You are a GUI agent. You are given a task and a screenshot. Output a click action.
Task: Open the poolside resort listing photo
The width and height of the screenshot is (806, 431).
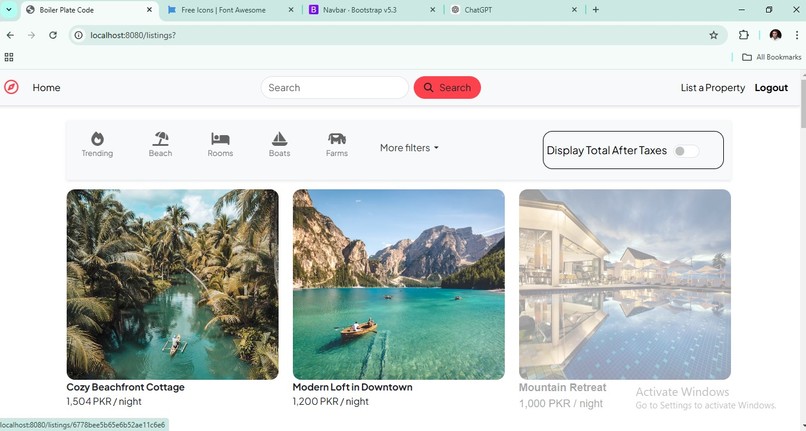625,284
